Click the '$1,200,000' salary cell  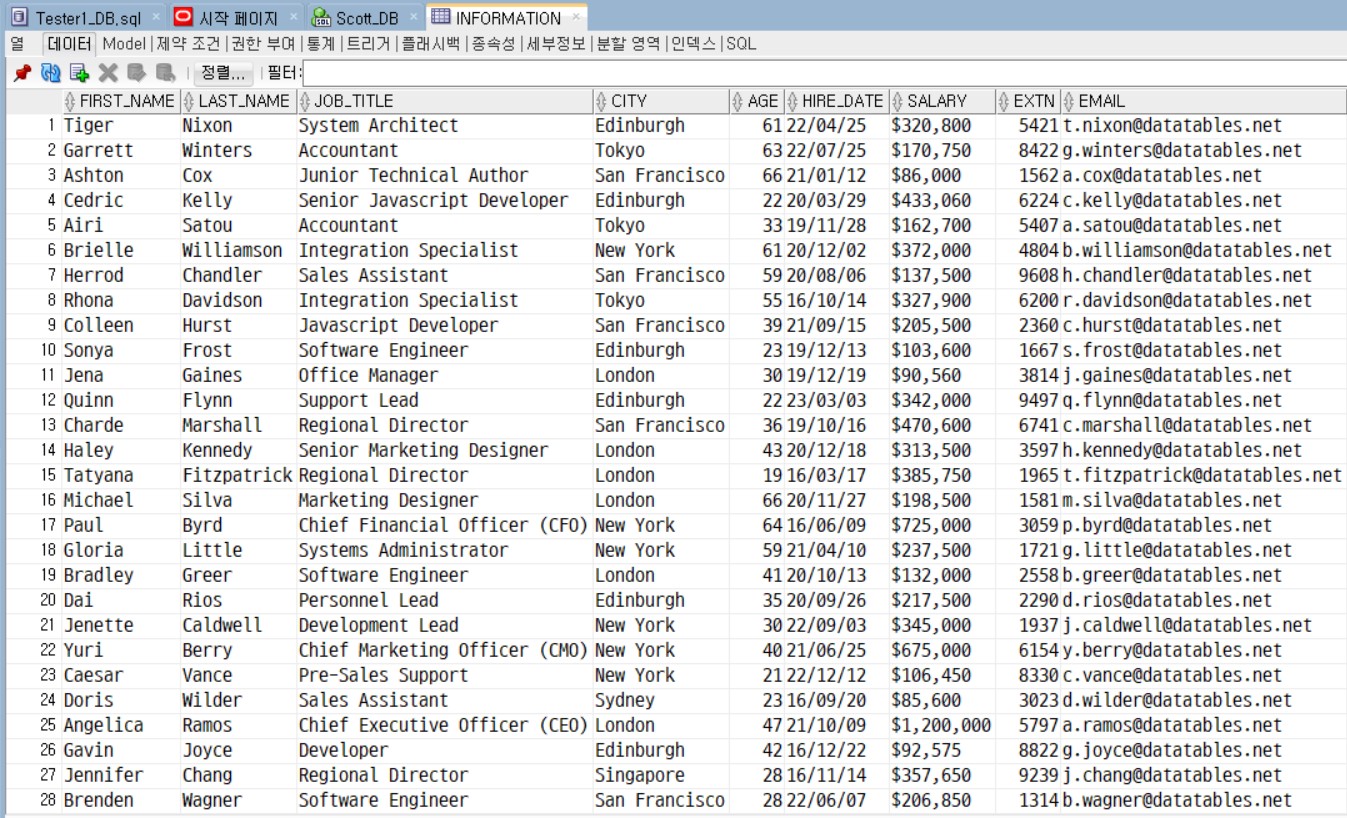click(x=942, y=726)
